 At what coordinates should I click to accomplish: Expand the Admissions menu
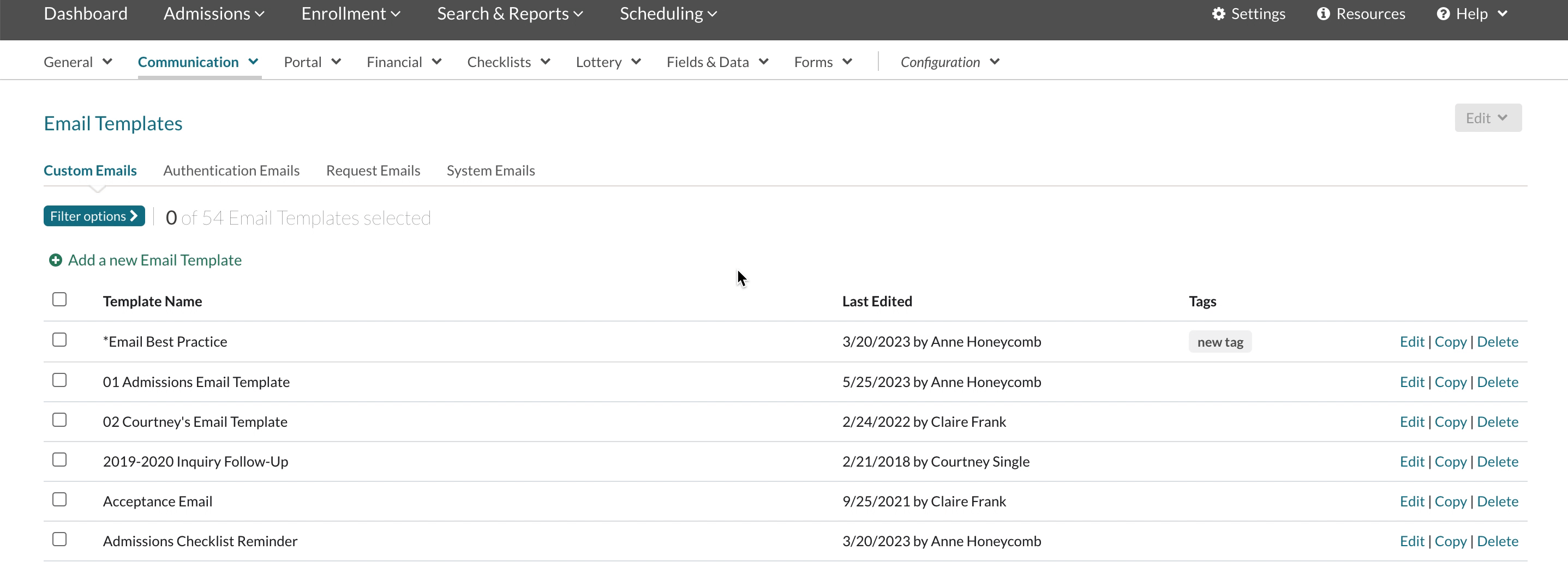pos(214,14)
